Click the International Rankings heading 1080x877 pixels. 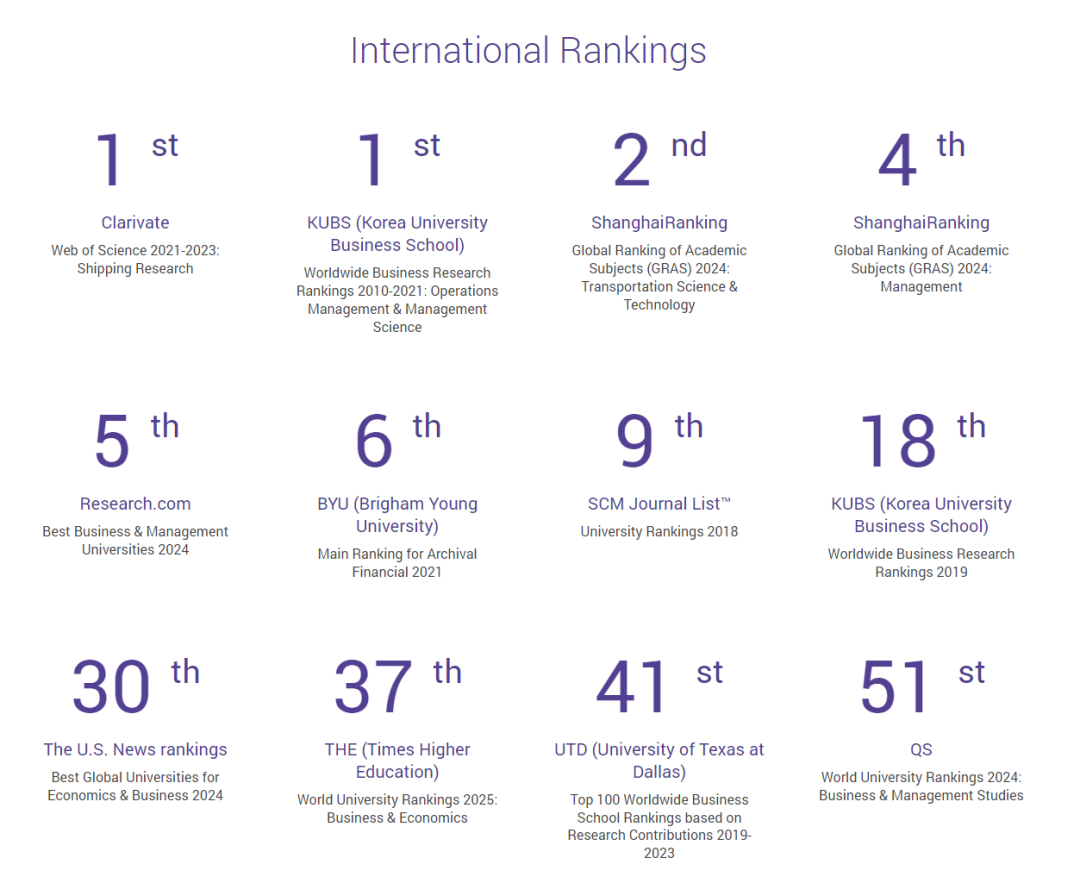click(528, 51)
